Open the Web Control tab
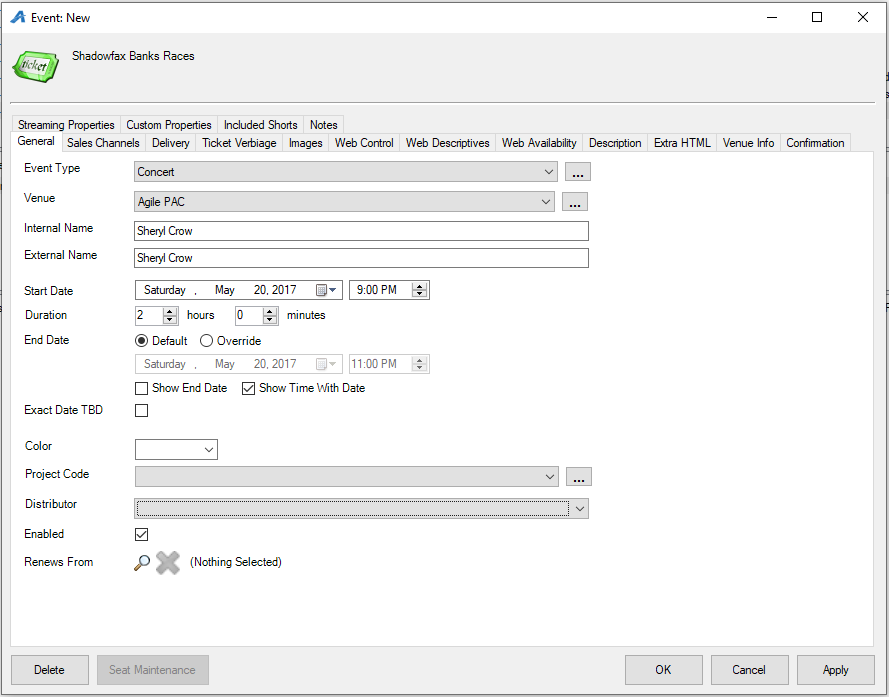889x697 pixels. [x=364, y=143]
